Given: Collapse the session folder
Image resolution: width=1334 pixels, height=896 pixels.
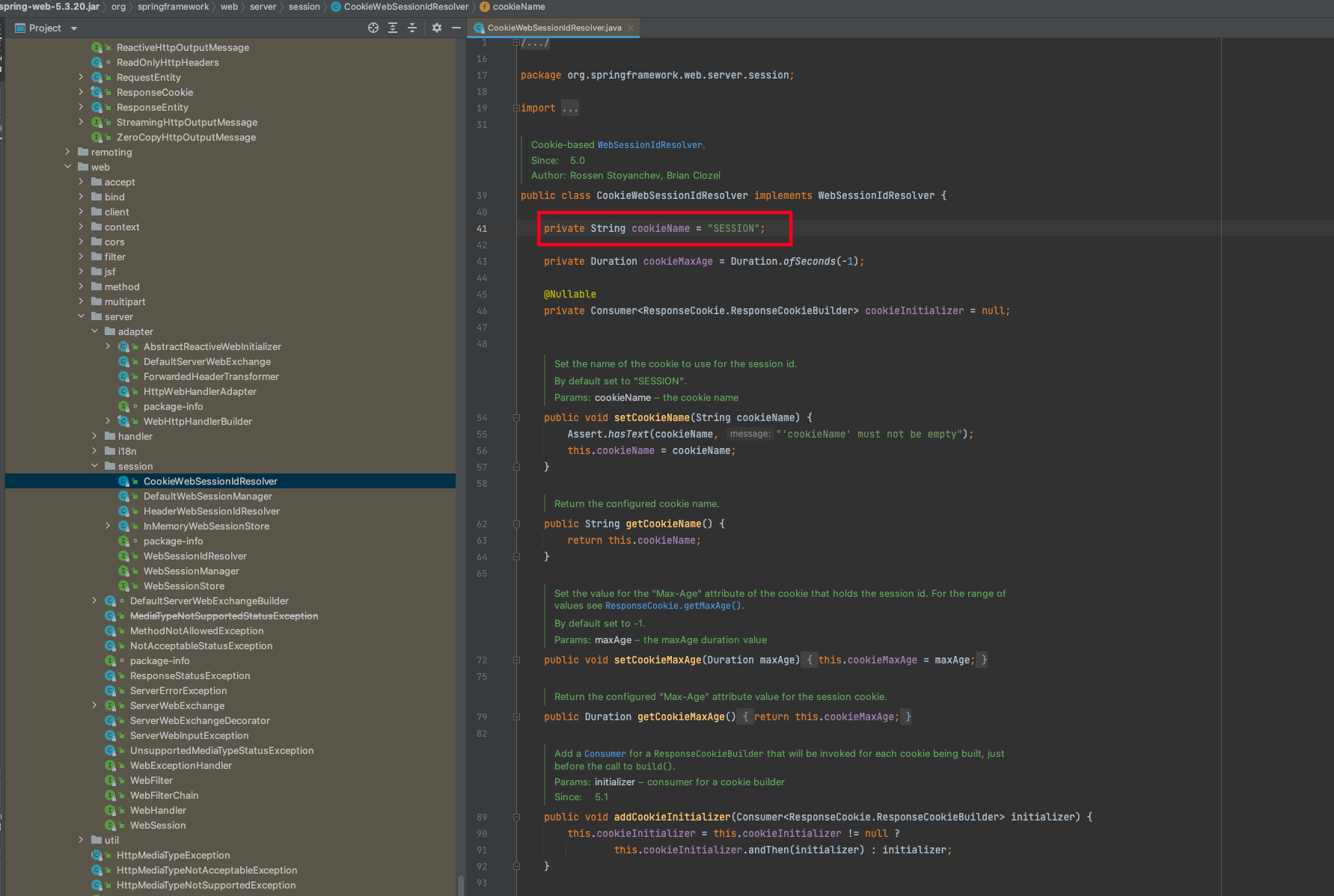Looking at the screenshot, I should (x=94, y=466).
